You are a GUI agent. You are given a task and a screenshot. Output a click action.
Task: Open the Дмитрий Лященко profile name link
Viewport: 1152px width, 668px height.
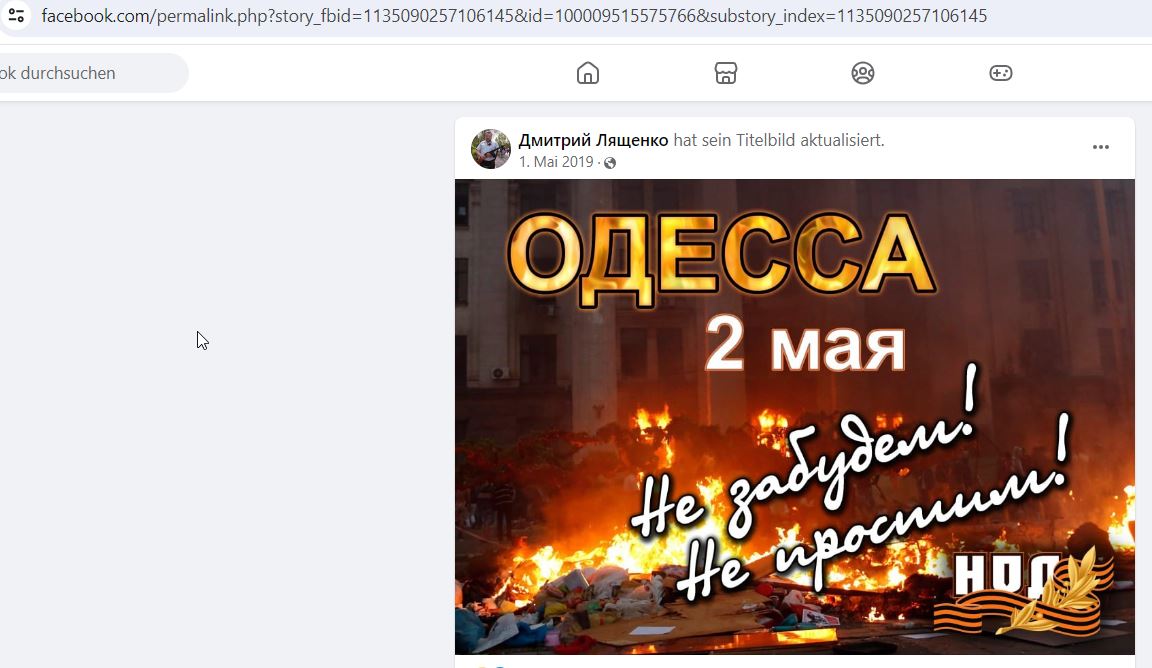click(x=593, y=140)
